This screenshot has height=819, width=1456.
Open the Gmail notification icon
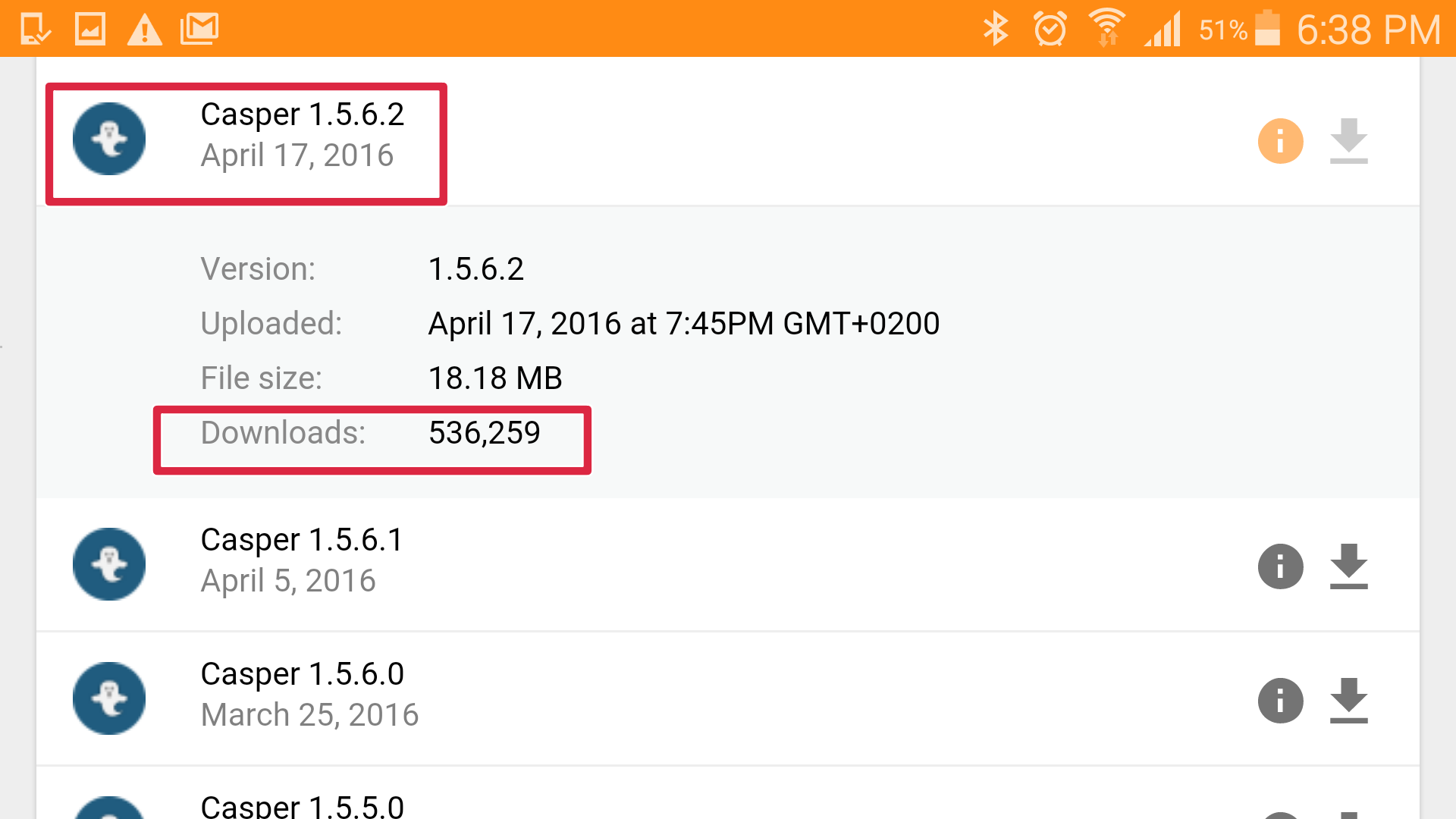point(199,30)
